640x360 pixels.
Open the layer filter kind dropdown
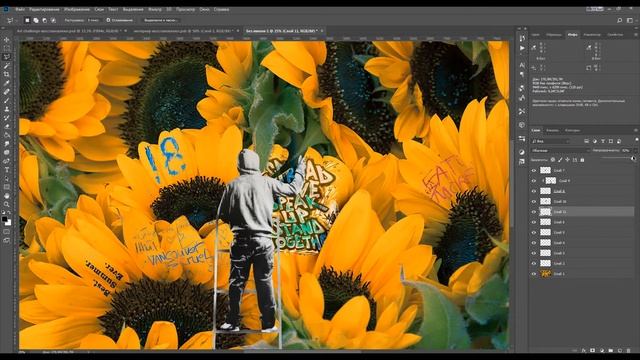(550, 141)
